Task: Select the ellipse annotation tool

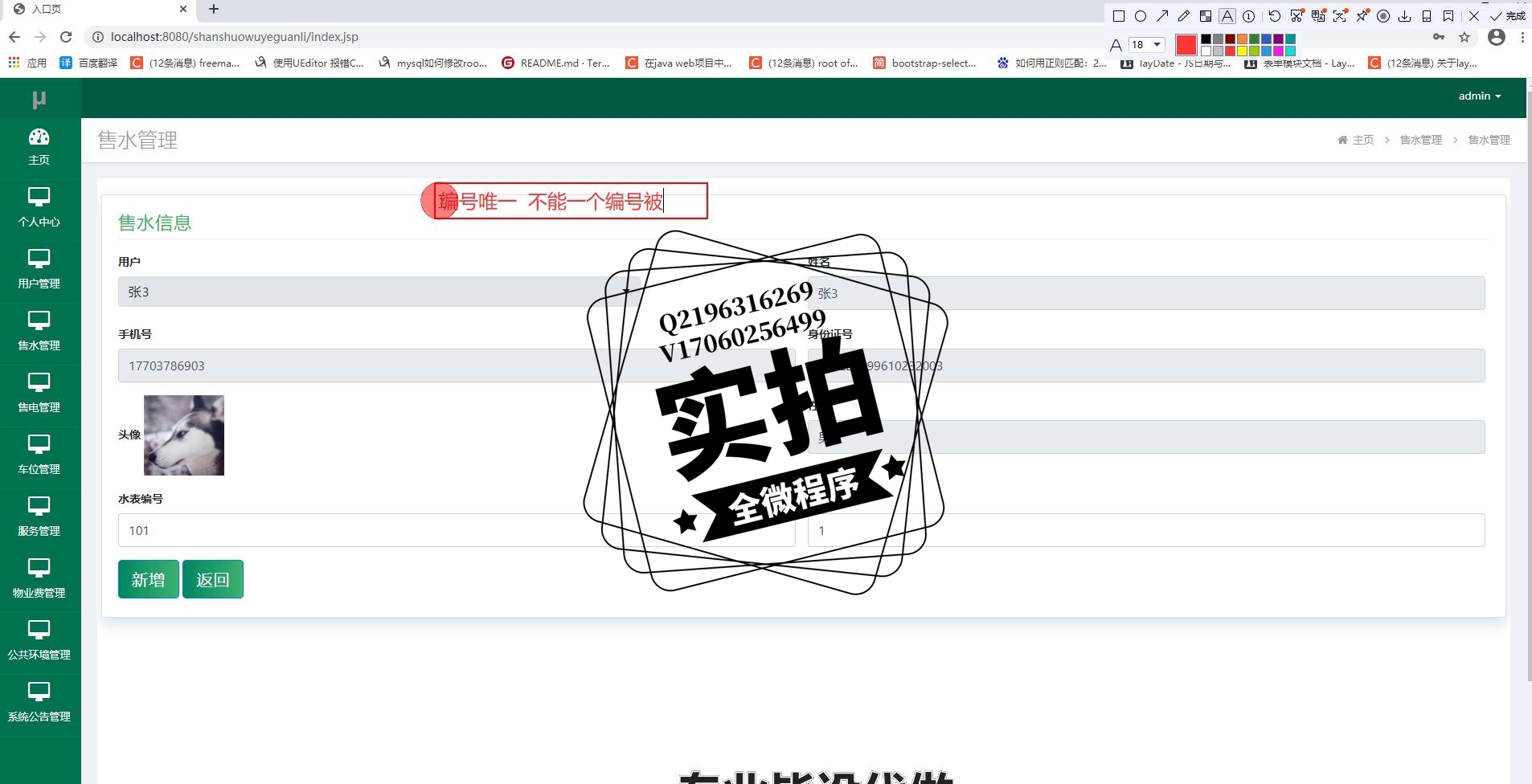Action: (1141, 16)
